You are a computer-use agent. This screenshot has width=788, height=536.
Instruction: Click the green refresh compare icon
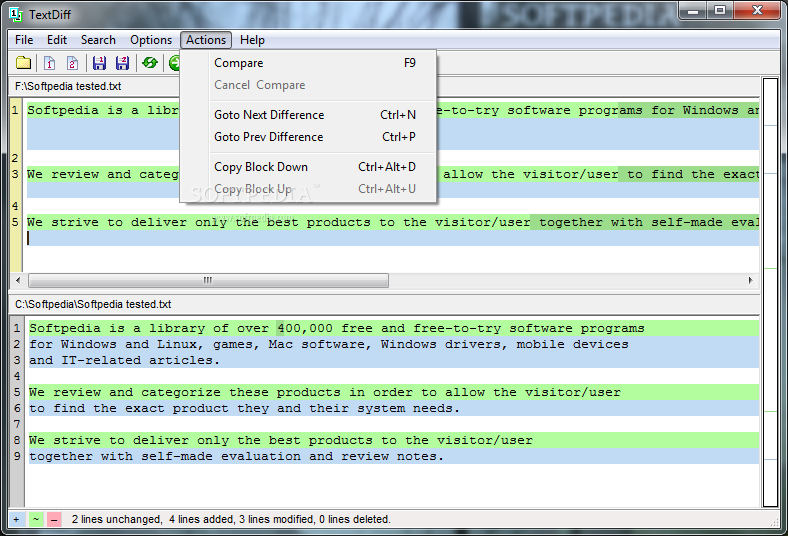coord(150,63)
